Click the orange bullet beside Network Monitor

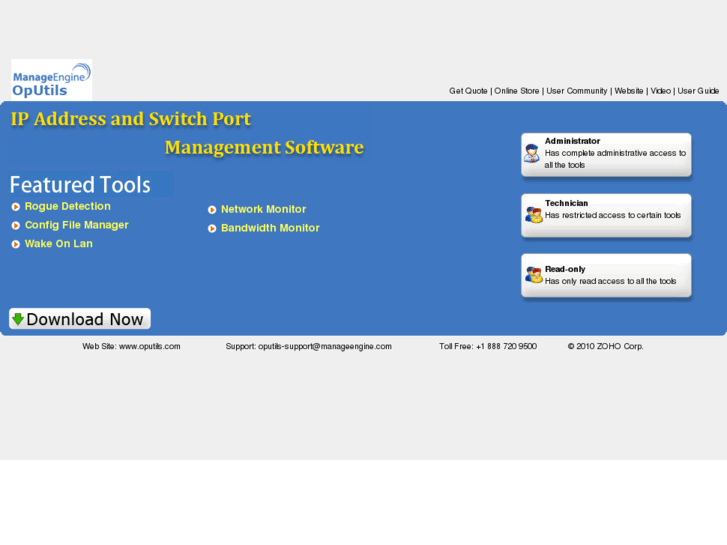tap(212, 210)
